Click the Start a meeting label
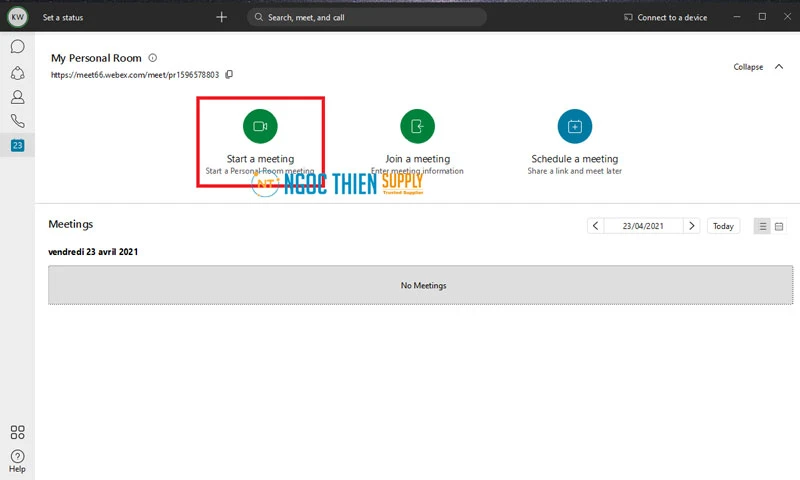 pos(260,159)
